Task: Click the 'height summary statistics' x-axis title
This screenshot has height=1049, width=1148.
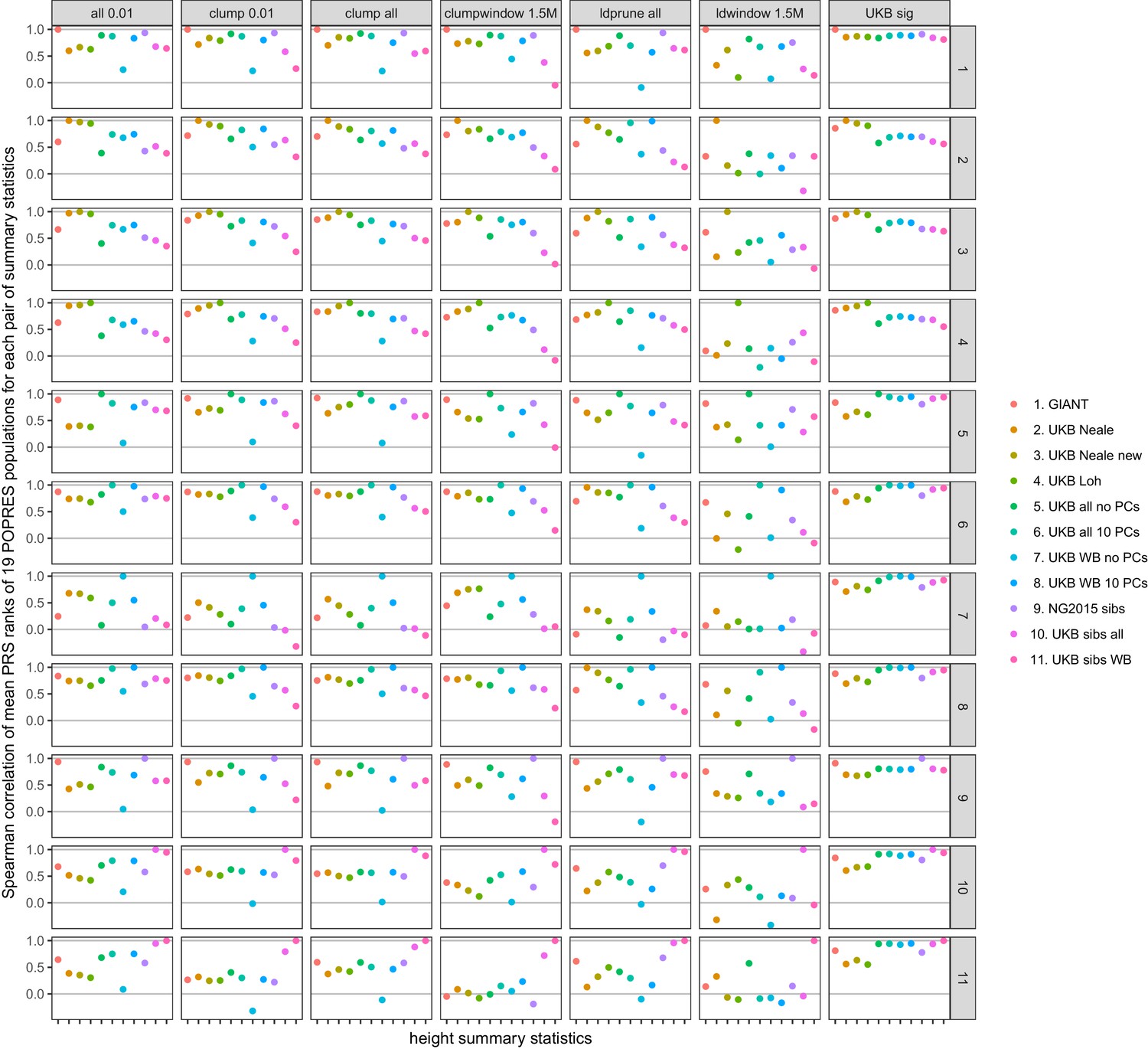Action: pyautogui.click(x=501, y=1038)
